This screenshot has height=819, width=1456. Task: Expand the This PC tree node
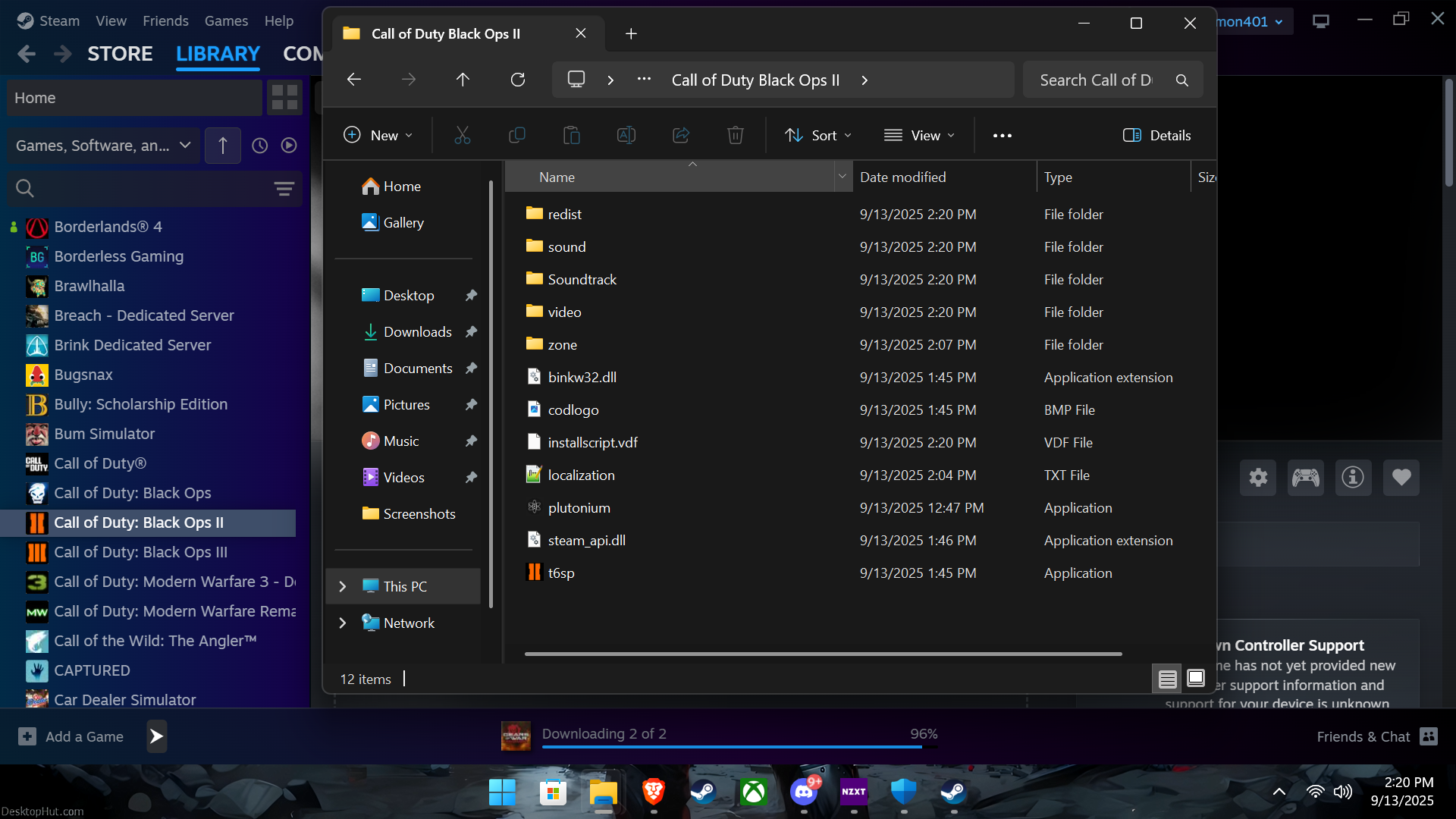tap(342, 587)
